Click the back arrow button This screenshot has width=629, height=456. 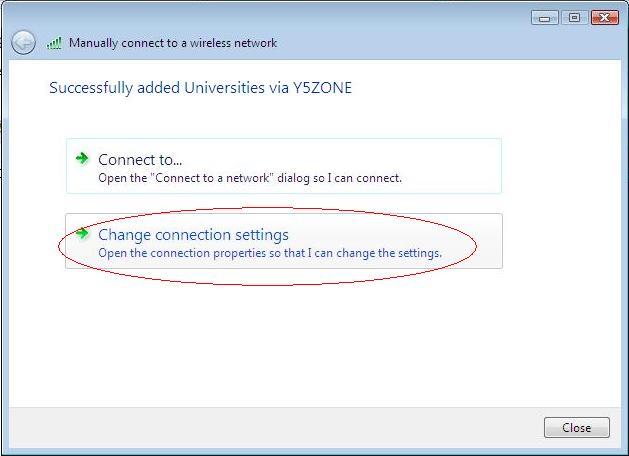tap(23, 42)
